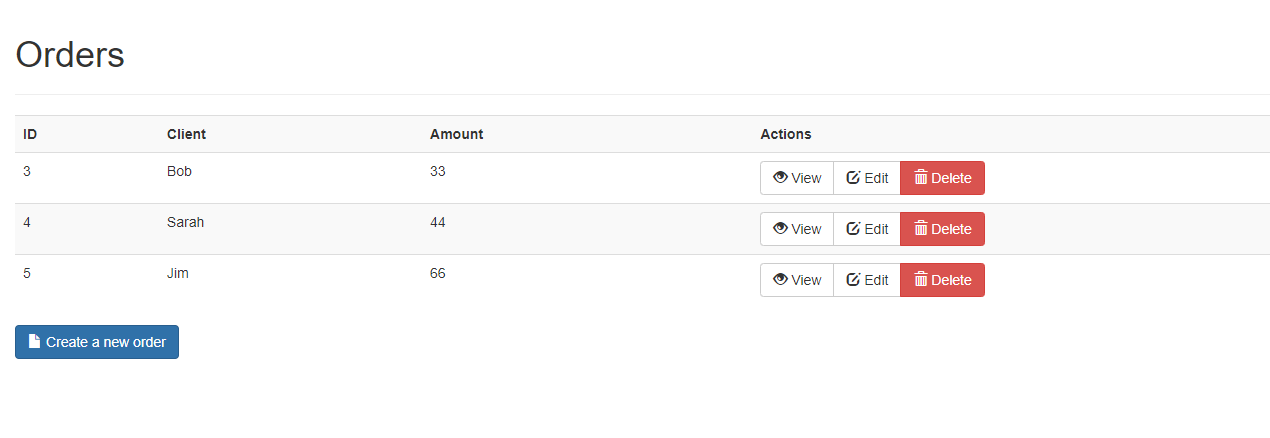Click the trash icon in Bob's row
Viewport: 1270px width, 438px height.
pyautogui.click(x=921, y=178)
